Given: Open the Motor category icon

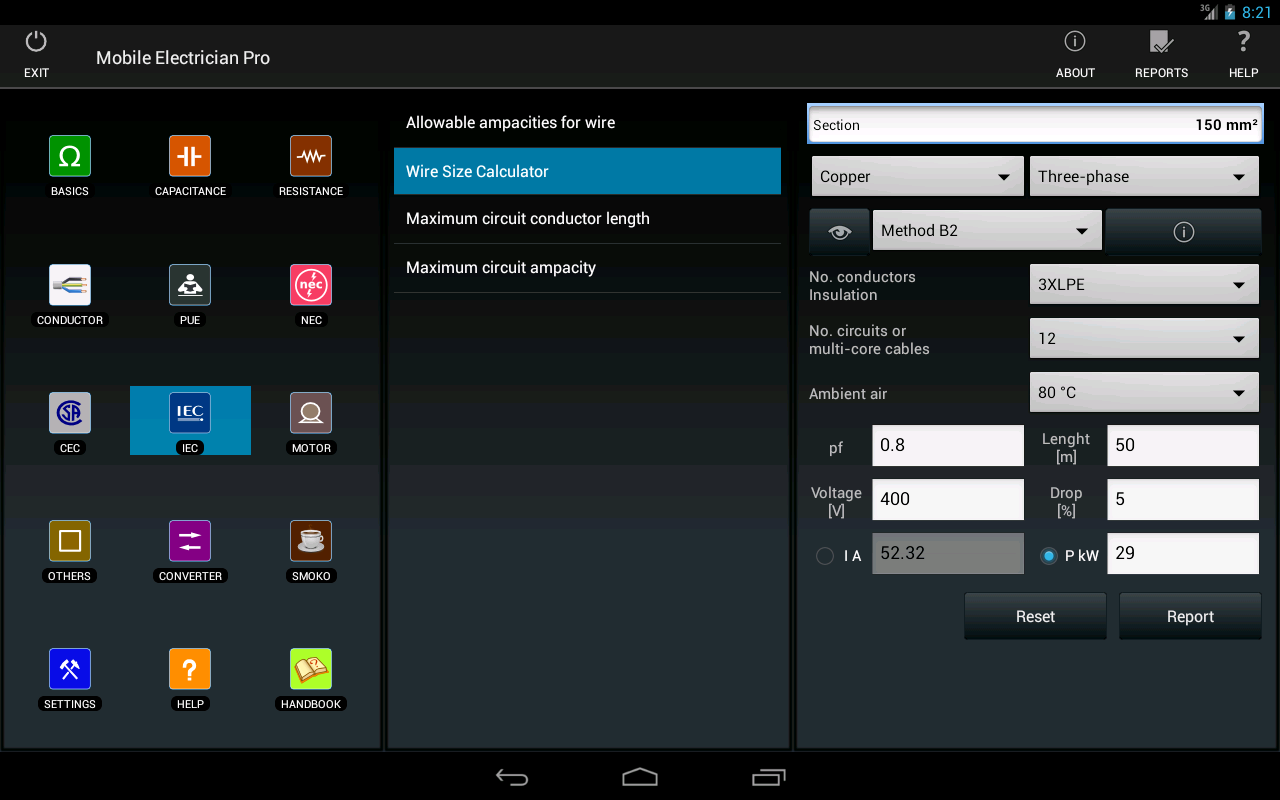Looking at the screenshot, I should pos(311,413).
